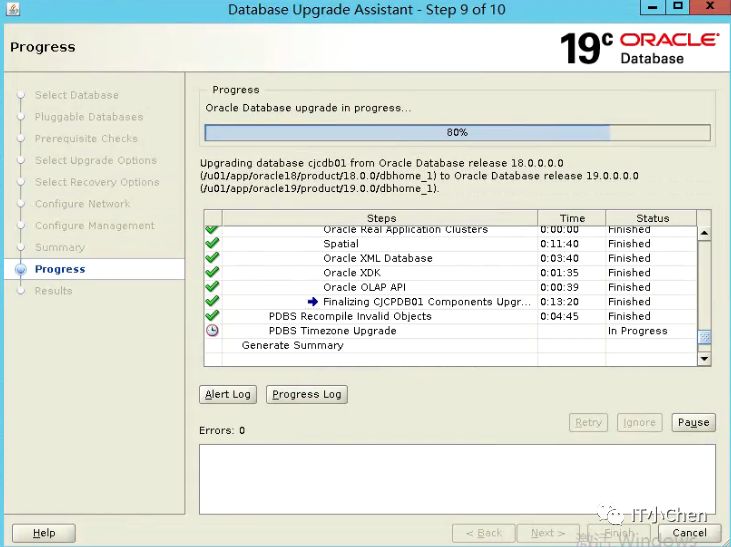Image resolution: width=731 pixels, height=547 pixels.
Task: Click the 80% upgrade progress bar
Action: point(457,132)
